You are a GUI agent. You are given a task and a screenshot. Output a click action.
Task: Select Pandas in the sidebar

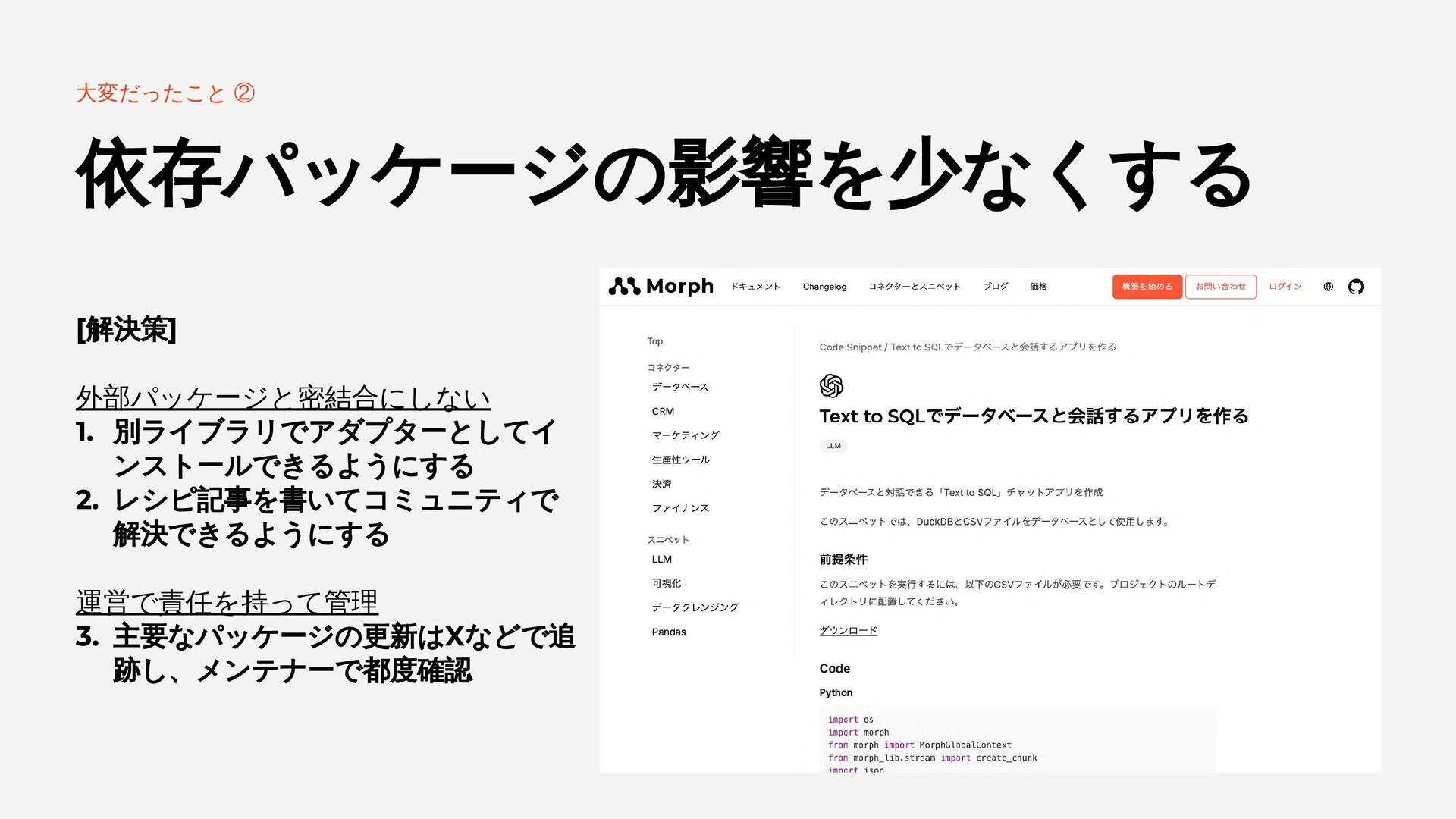tap(668, 632)
